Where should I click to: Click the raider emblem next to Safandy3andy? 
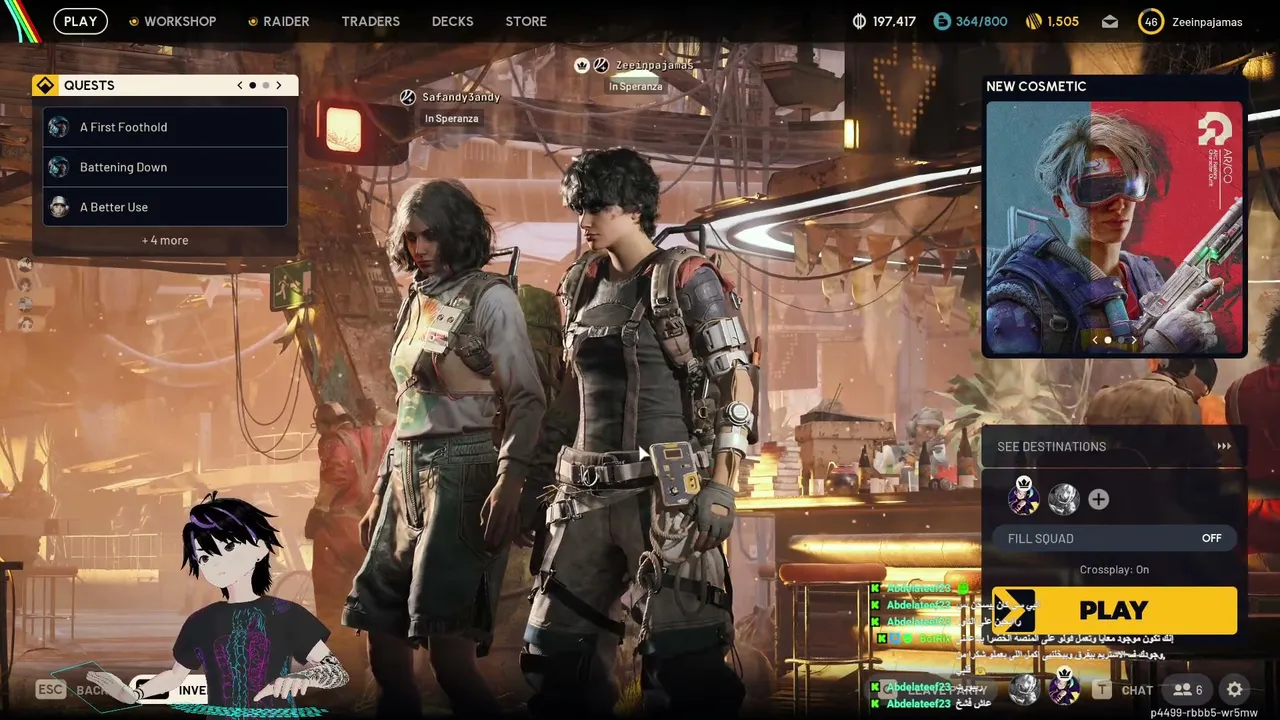pos(407,97)
